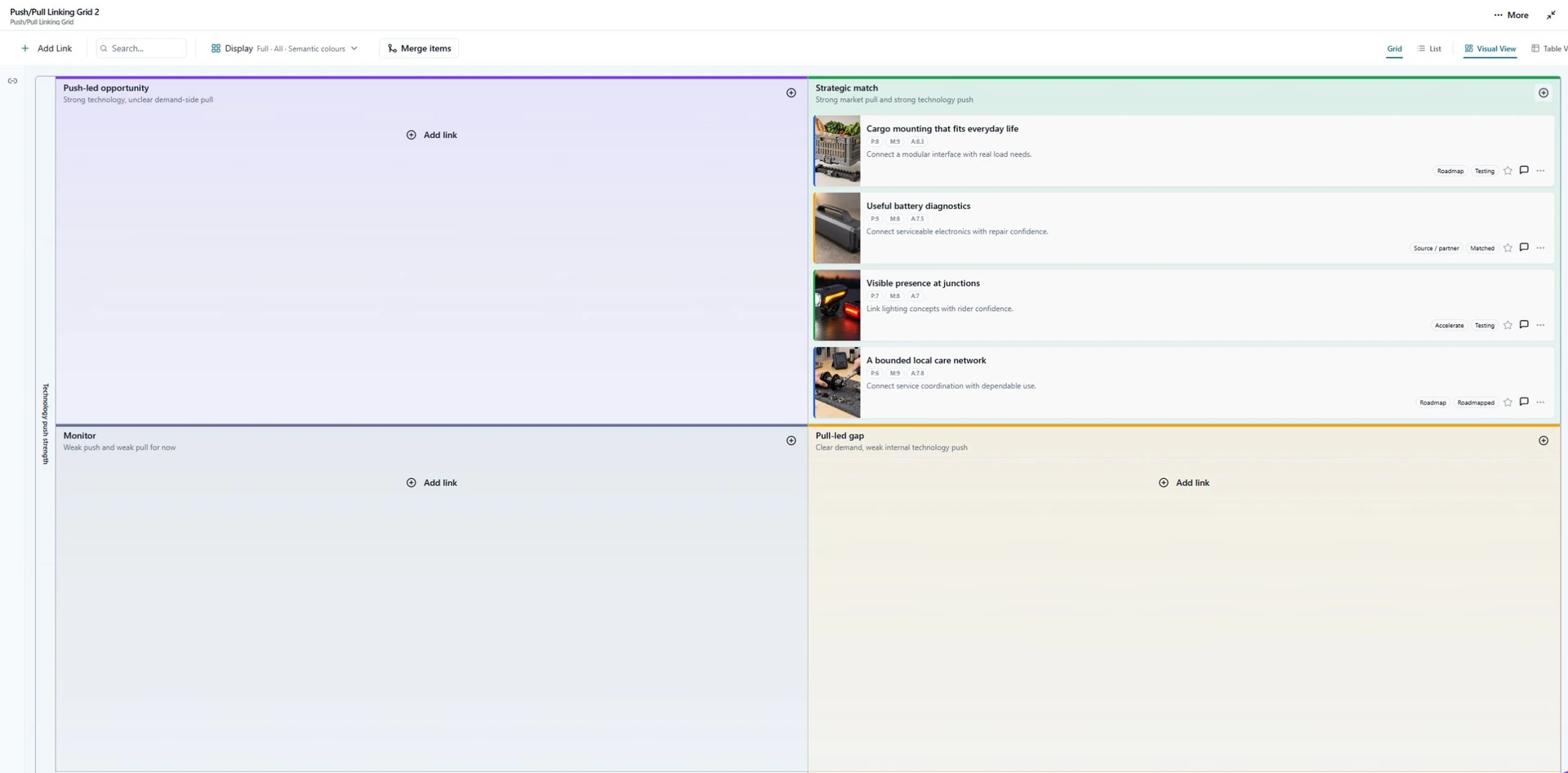Click the collapse fullscreen arrows icon
Viewport: 1568px width, 773px height.
(1551, 15)
